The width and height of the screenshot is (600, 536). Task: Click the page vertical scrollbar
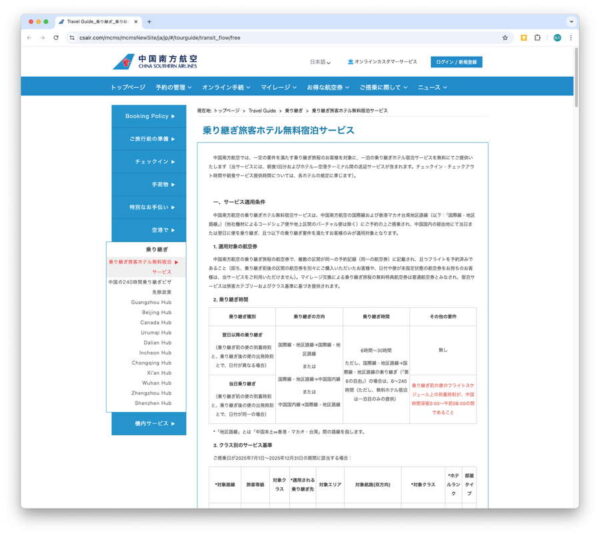(576, 77)
